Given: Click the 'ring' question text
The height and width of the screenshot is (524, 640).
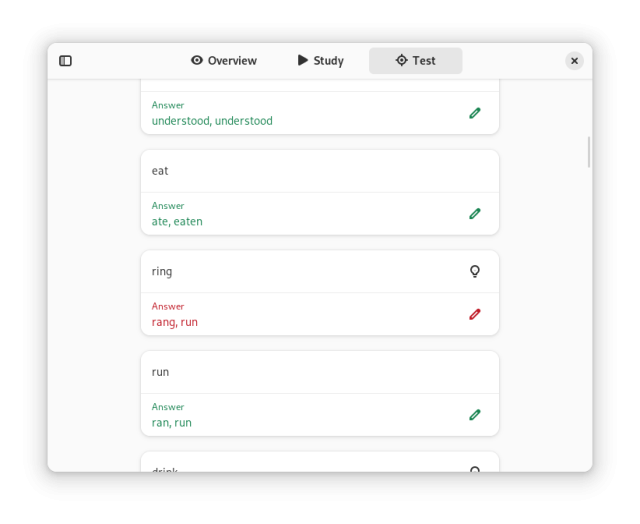Looking at the screenshot, I should point(162,271).
